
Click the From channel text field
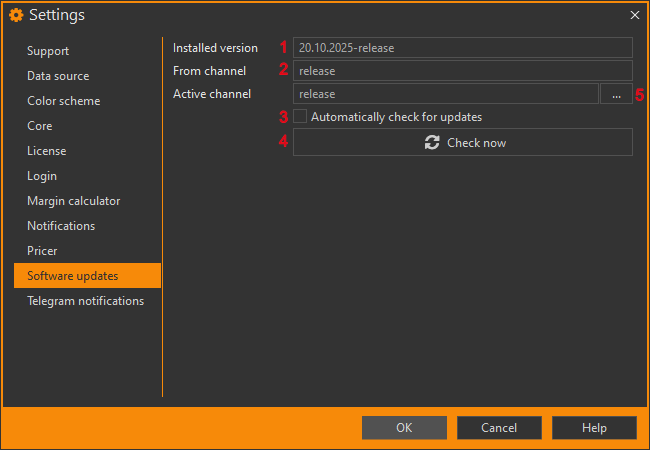click(462, 71)
